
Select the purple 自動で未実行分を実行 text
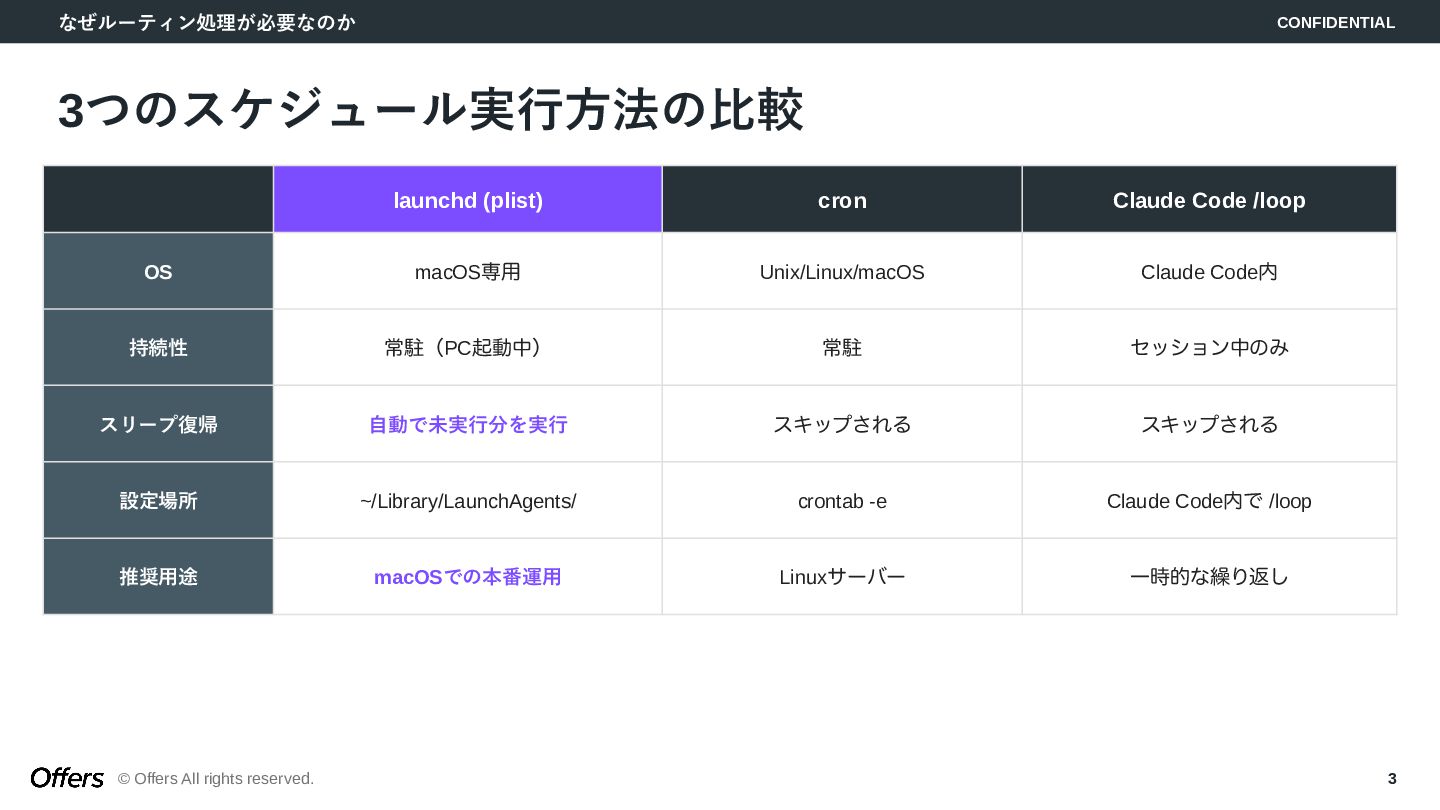coord(468,425)
